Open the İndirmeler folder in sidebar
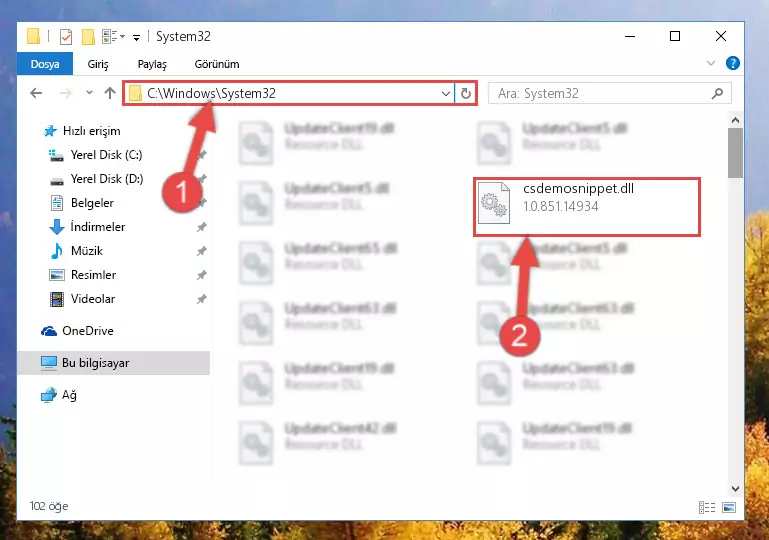Image resolution: width=769 pixels, height=540 pixels. click(98, 227)
